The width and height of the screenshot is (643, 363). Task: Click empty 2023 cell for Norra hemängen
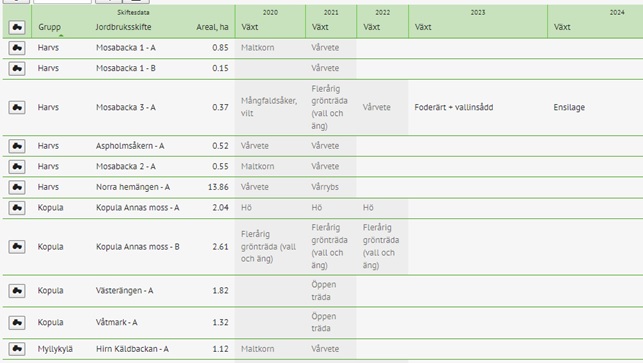(478, 187)
